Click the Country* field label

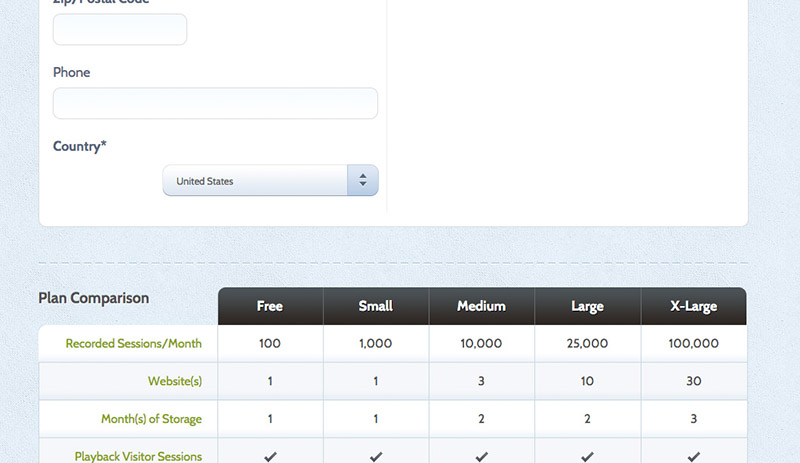coord(80,147)
